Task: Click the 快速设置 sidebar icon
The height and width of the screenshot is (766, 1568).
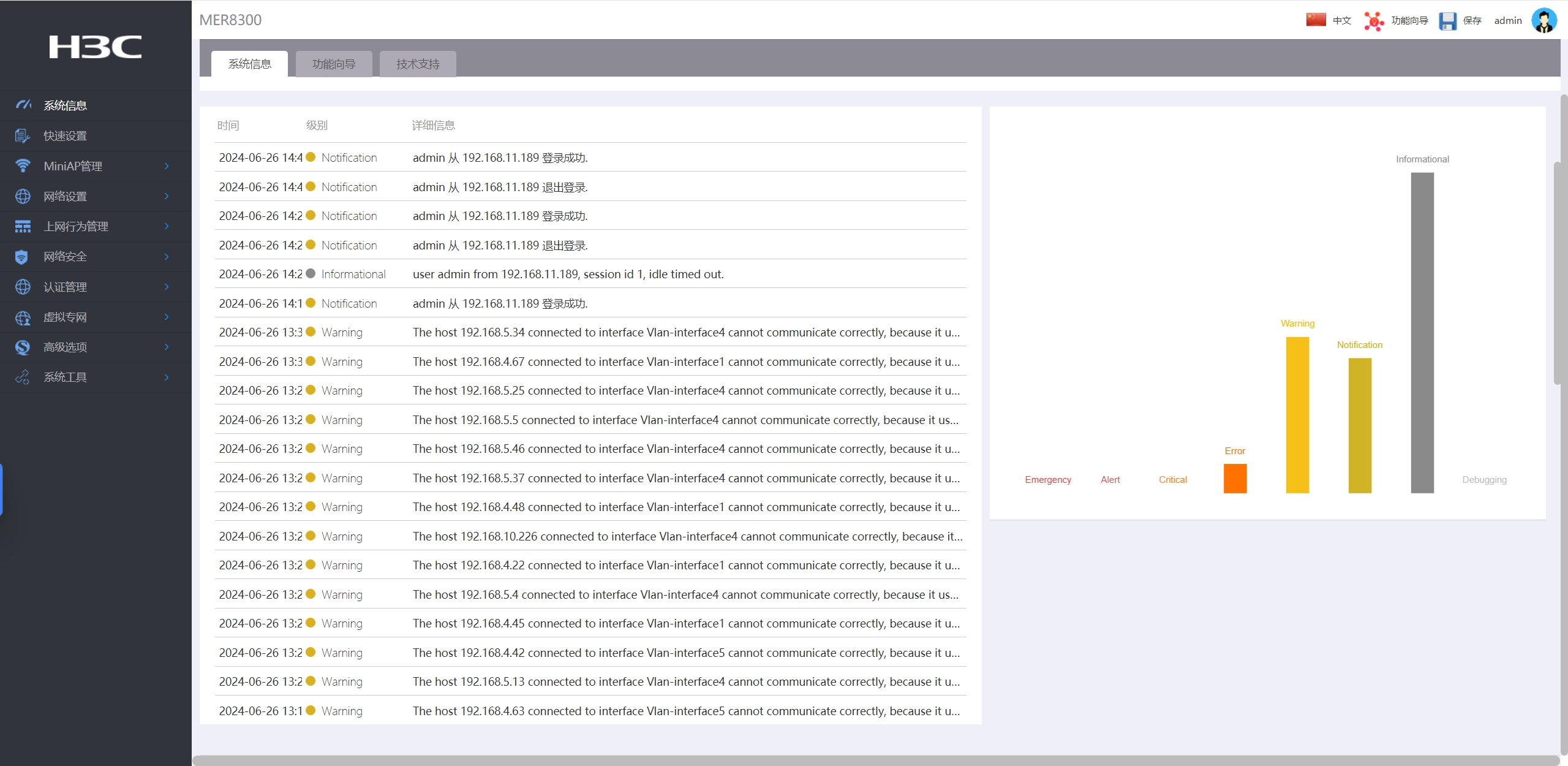Action: tap(23, 136)
